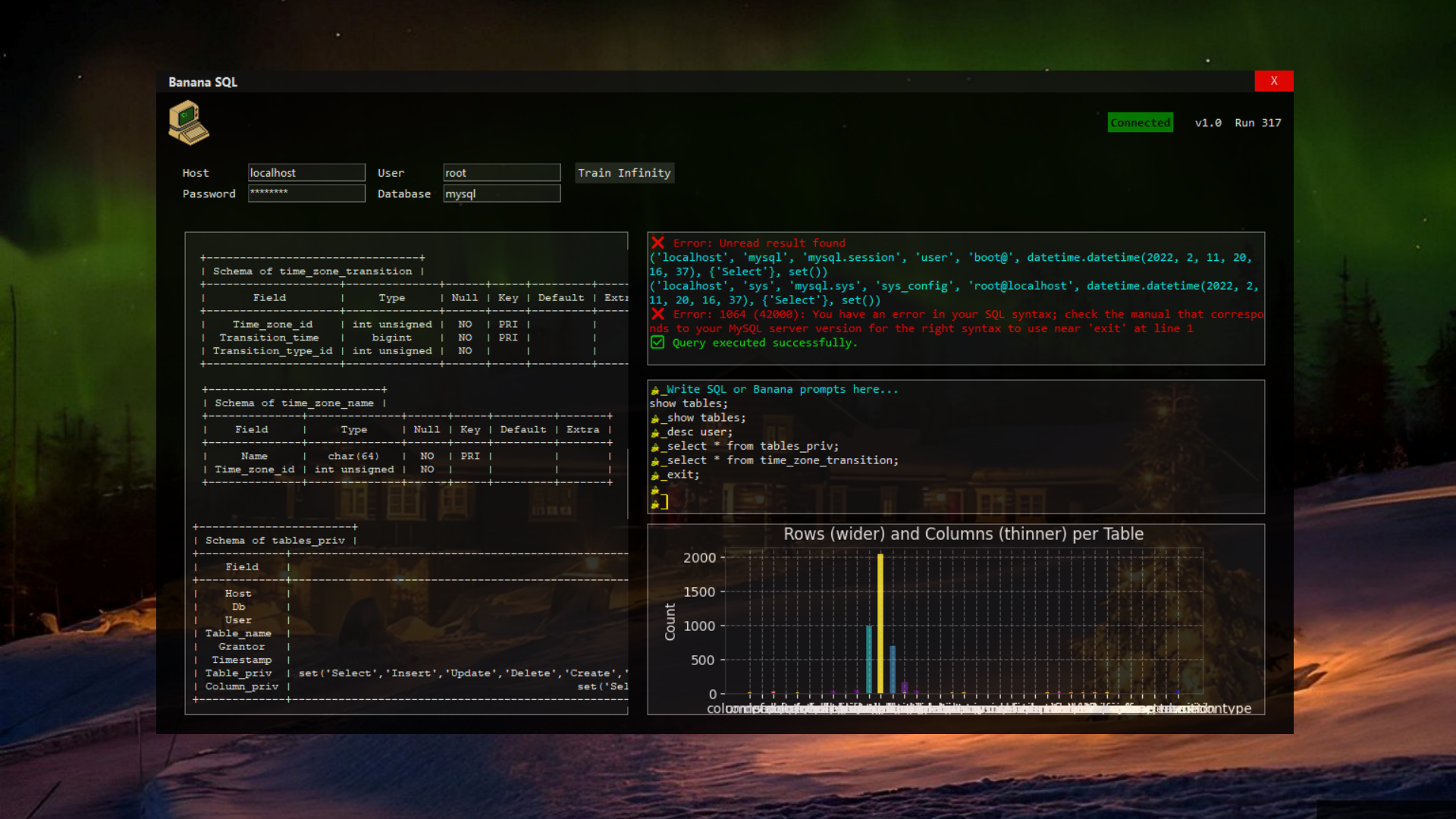
Task: Focus the Database input field
Action: [501, 193]
